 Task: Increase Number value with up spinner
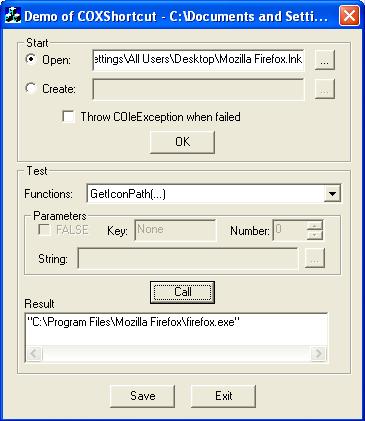315,225
